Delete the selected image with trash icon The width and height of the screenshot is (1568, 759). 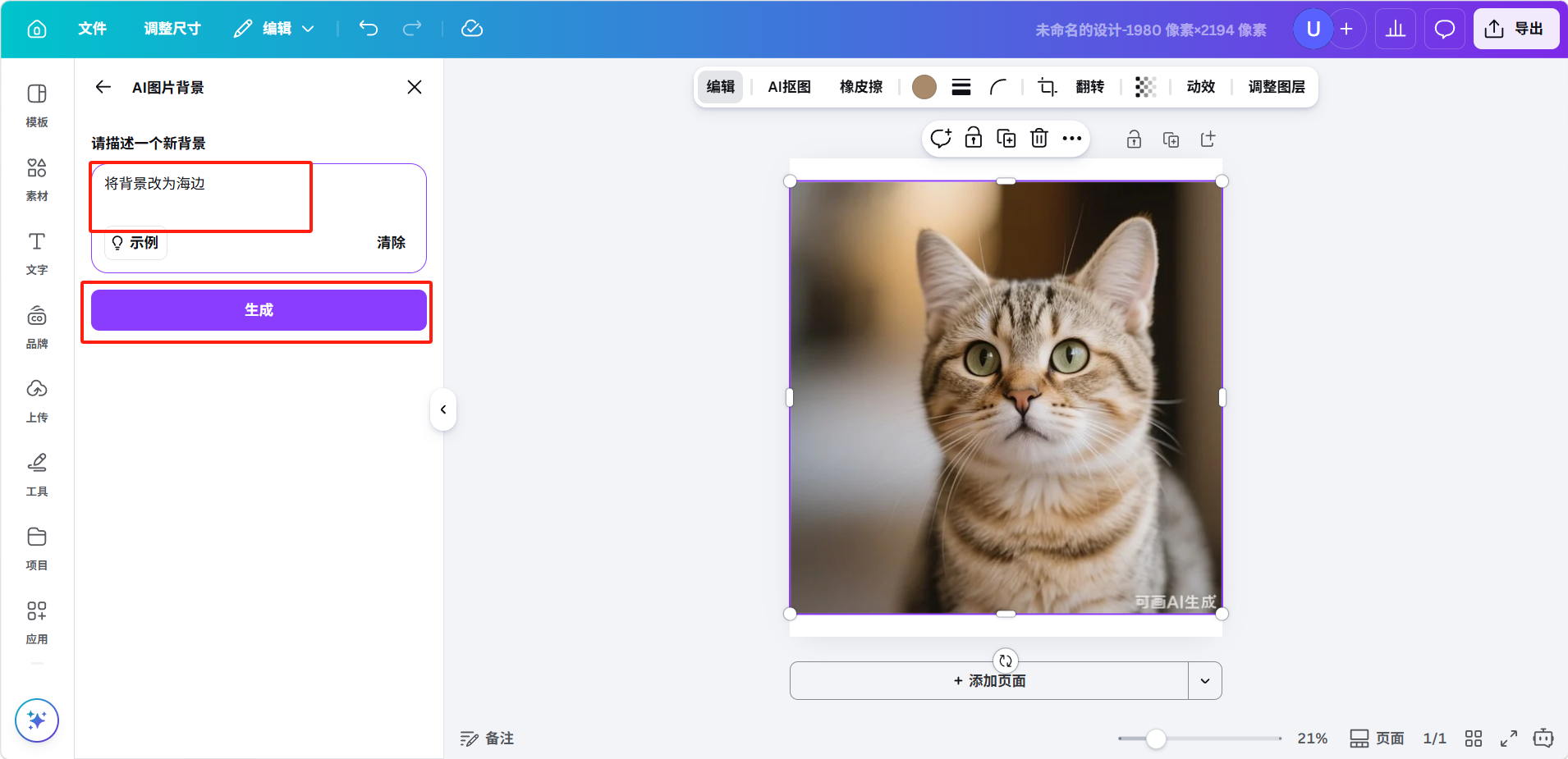(1039, 138)
